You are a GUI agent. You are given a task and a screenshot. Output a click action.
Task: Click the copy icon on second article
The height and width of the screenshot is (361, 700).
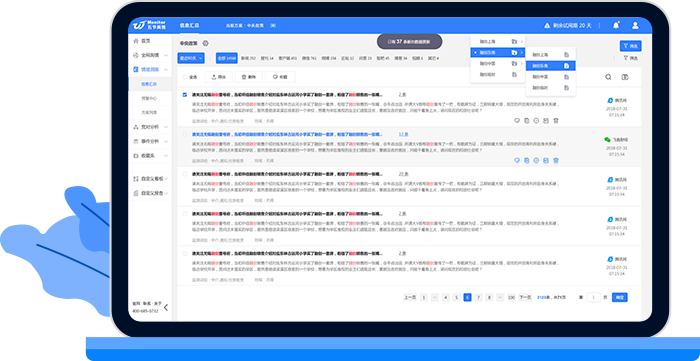[527, 161]
